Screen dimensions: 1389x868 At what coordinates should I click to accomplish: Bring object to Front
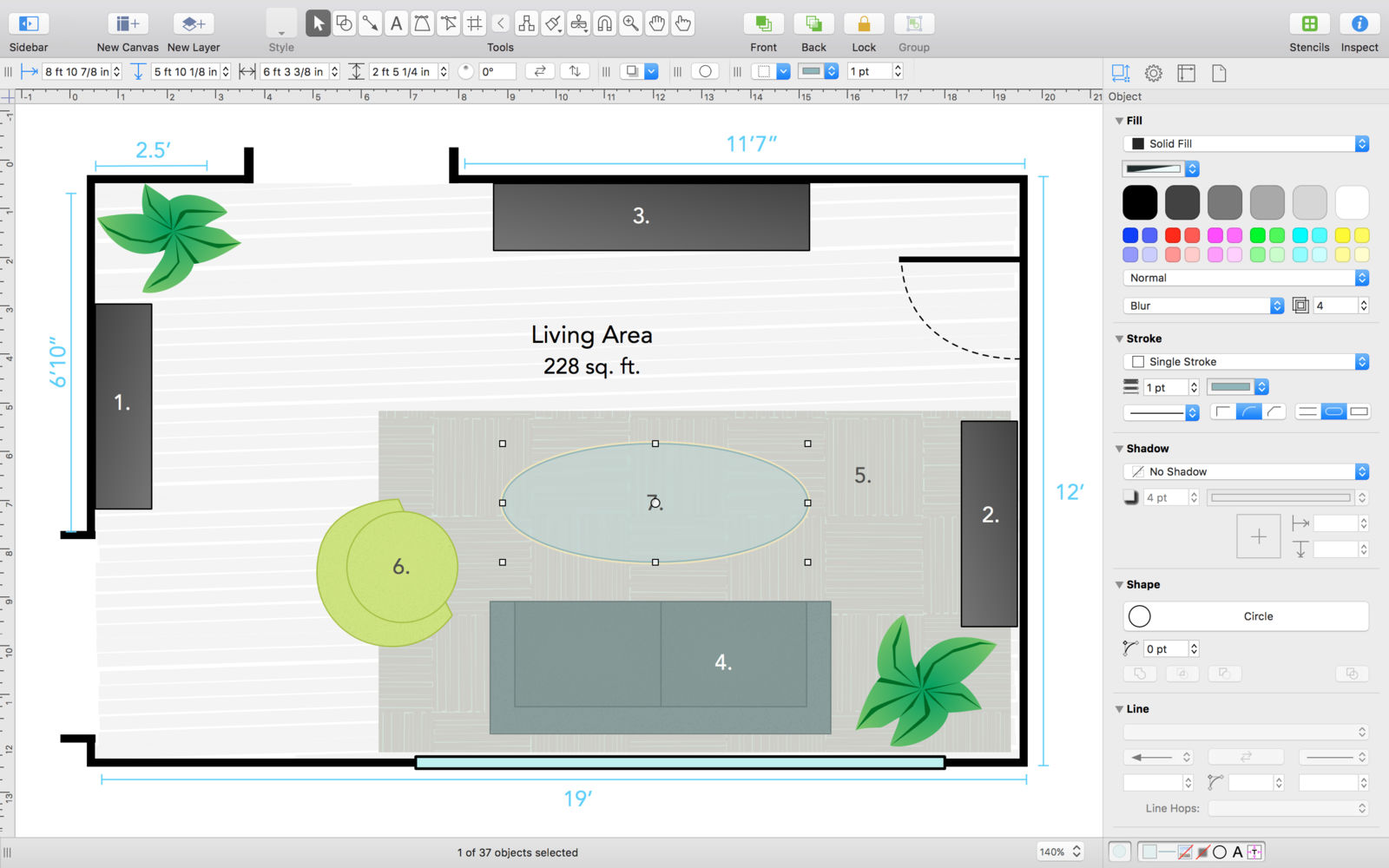pos(763,23)
